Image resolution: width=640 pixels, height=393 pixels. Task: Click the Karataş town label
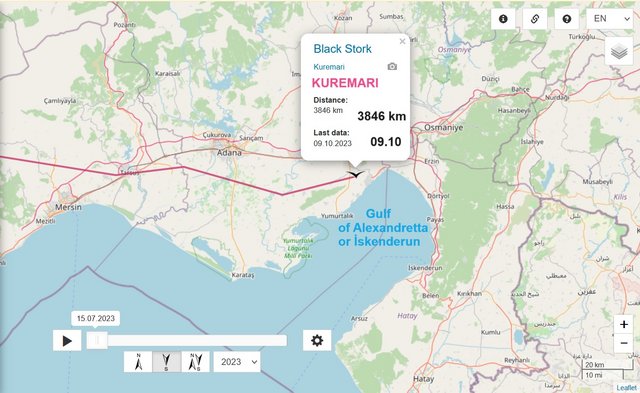(x=242, y=275)
